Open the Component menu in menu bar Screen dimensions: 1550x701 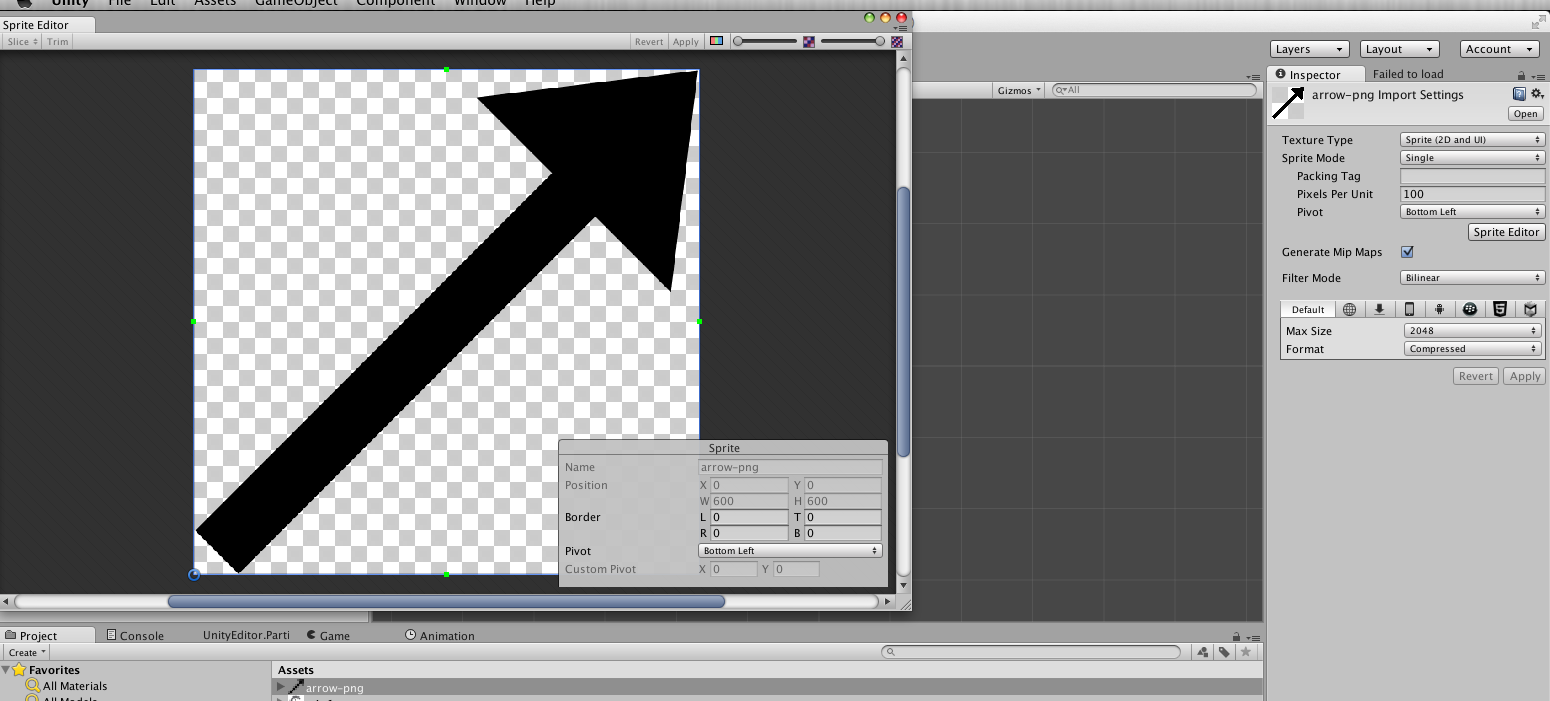coord(395,3)
